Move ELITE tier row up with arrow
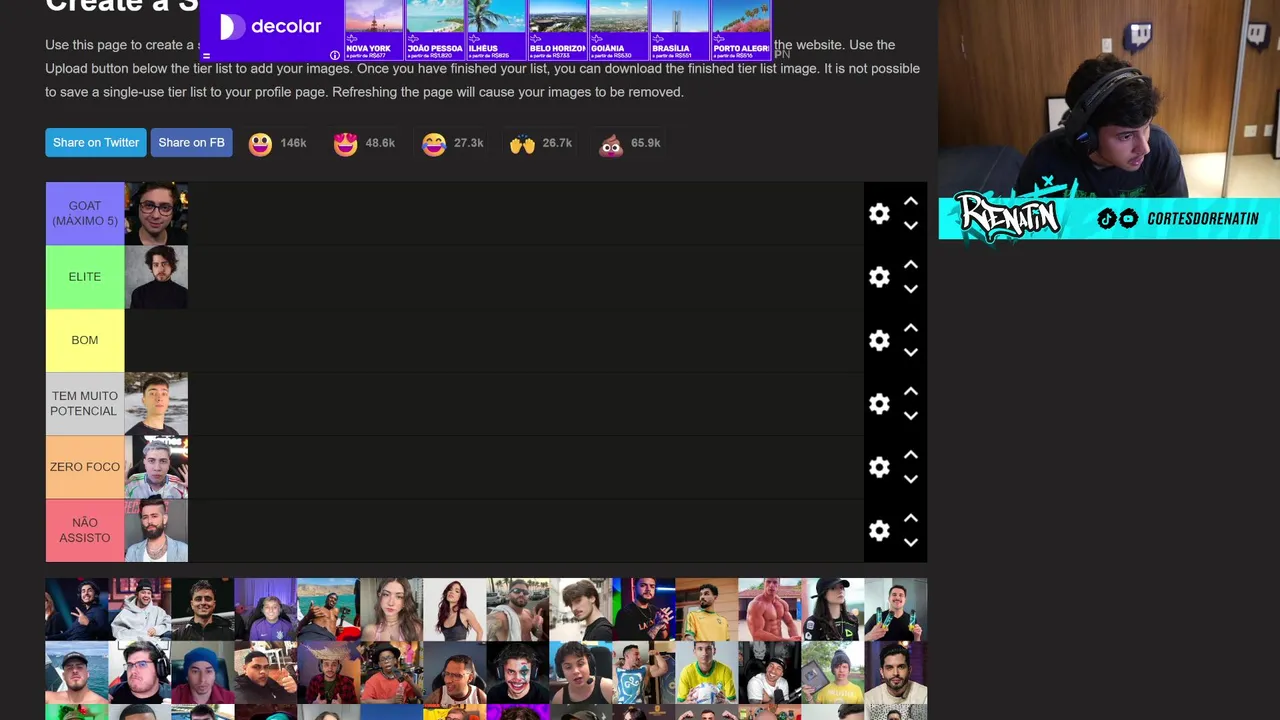The height and width of the screenshot is (720, 1280). [911, 265]
